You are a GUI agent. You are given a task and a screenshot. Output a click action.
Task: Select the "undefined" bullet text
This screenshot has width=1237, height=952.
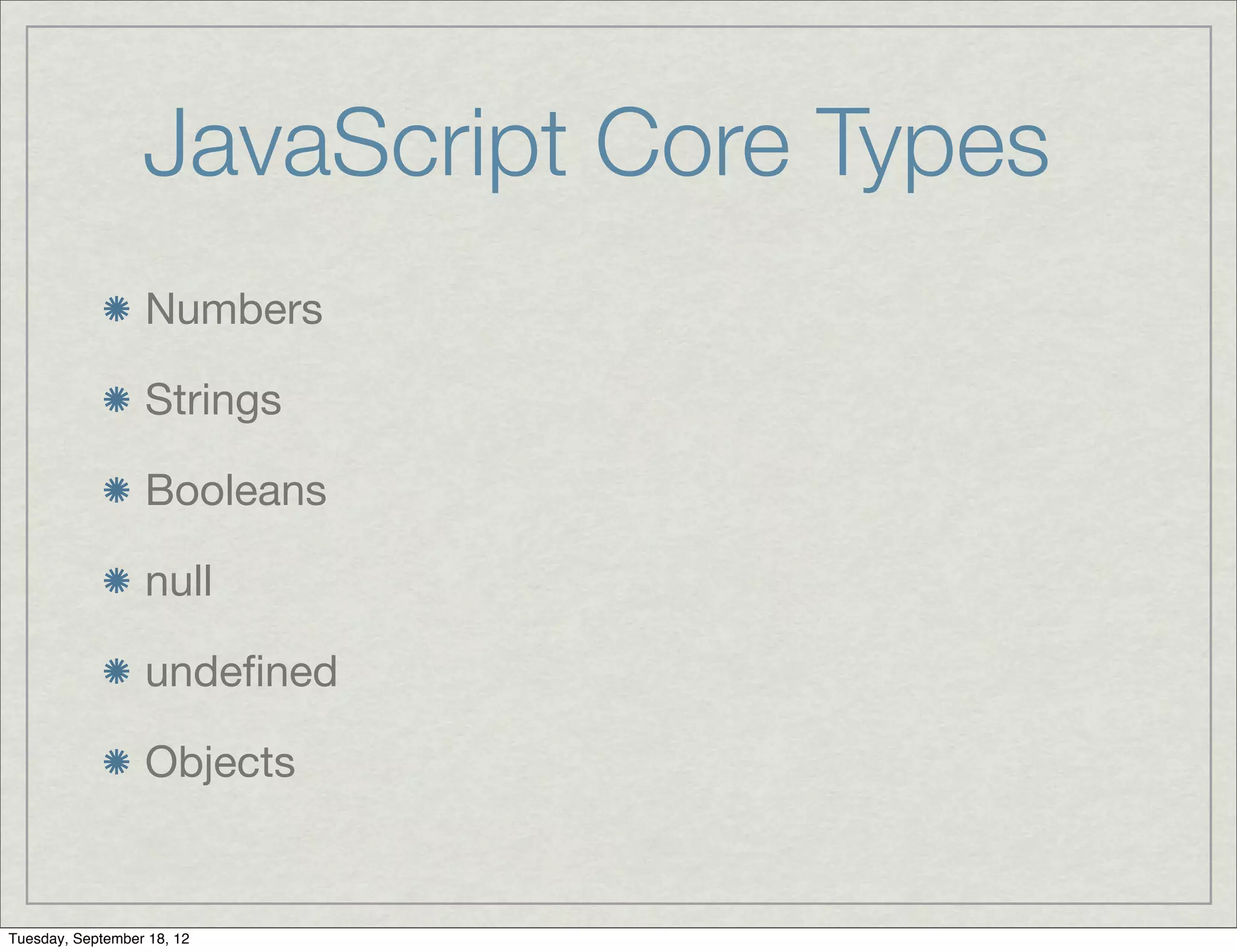coord(241,671)
